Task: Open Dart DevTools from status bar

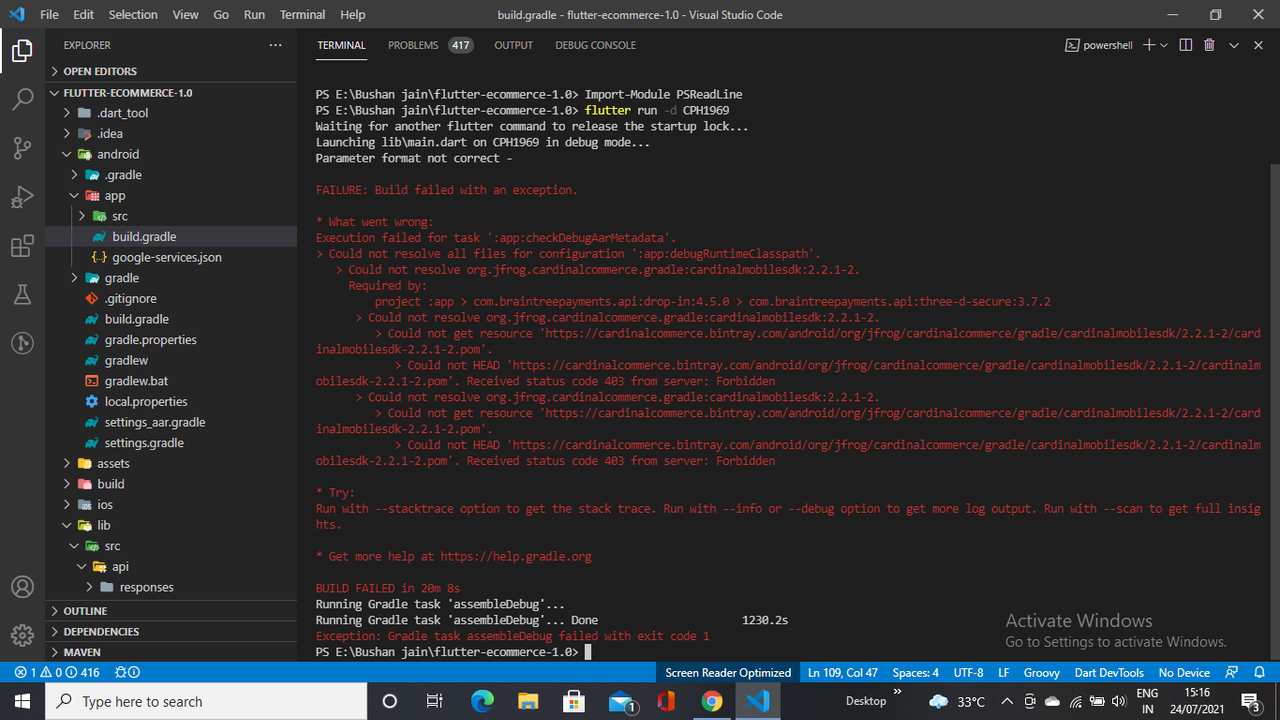Action: (1109, 673)
